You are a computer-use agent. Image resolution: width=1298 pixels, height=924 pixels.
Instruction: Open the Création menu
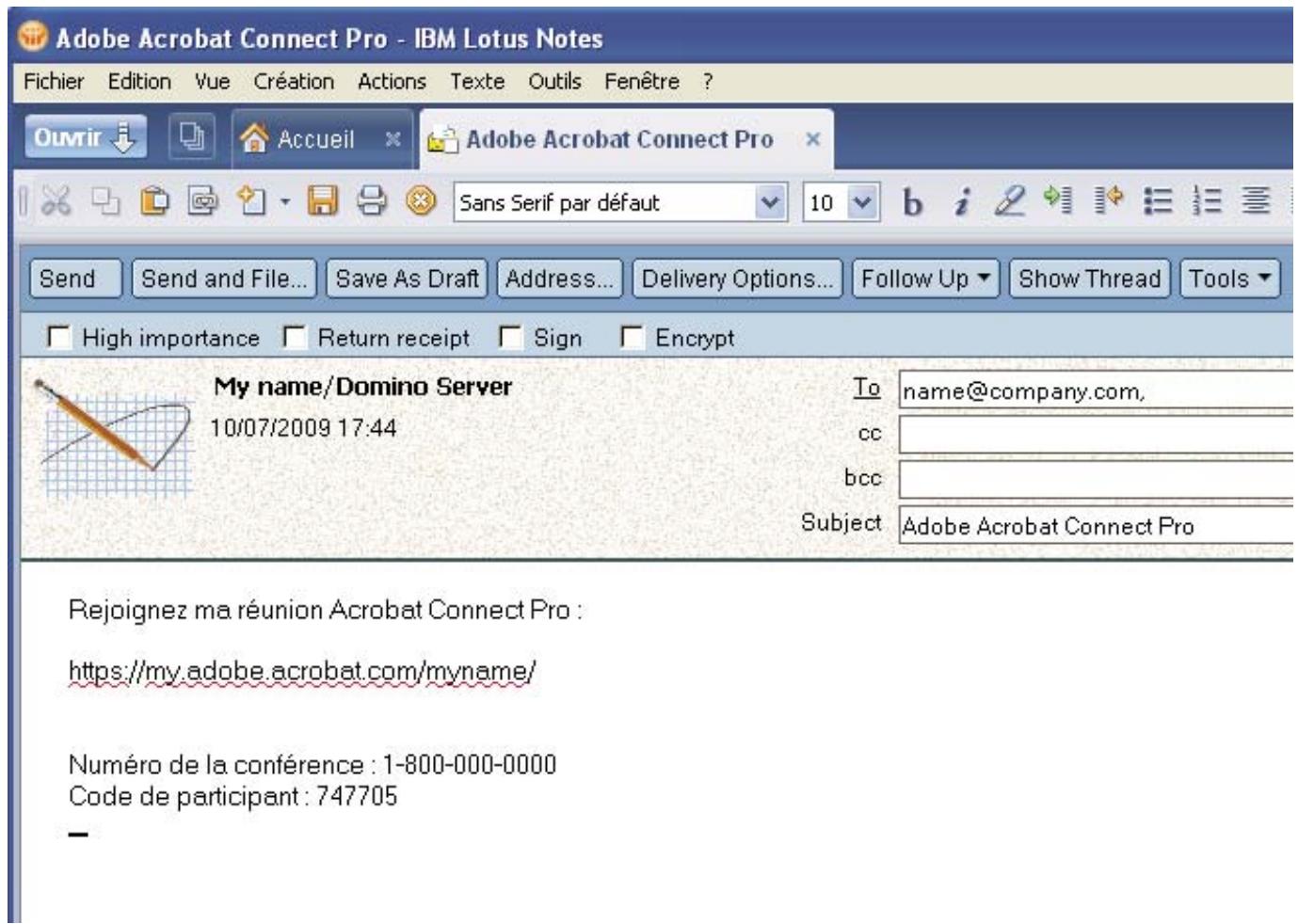coord(294,82)
